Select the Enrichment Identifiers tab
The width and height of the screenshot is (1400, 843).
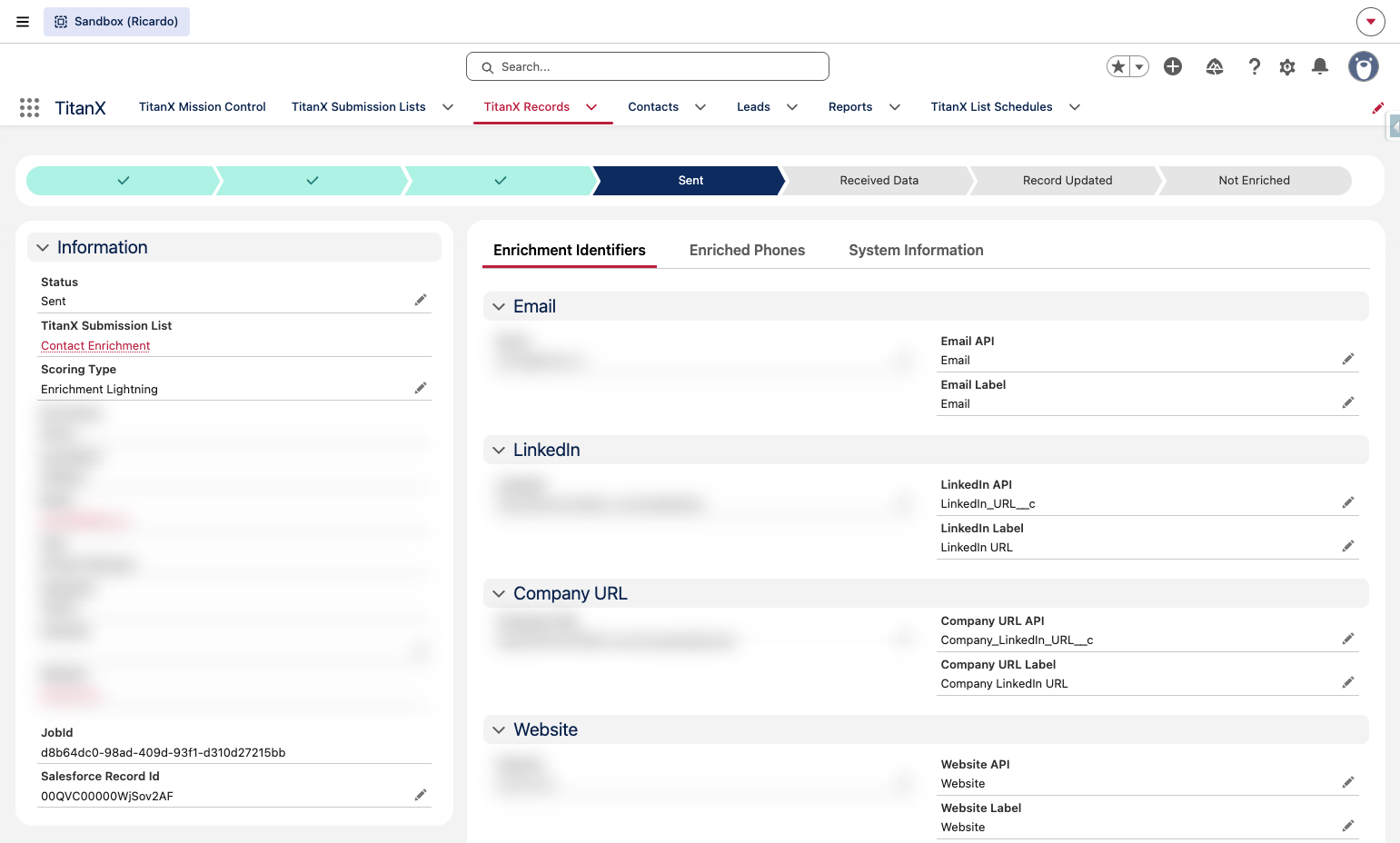[x=570, y=250]
